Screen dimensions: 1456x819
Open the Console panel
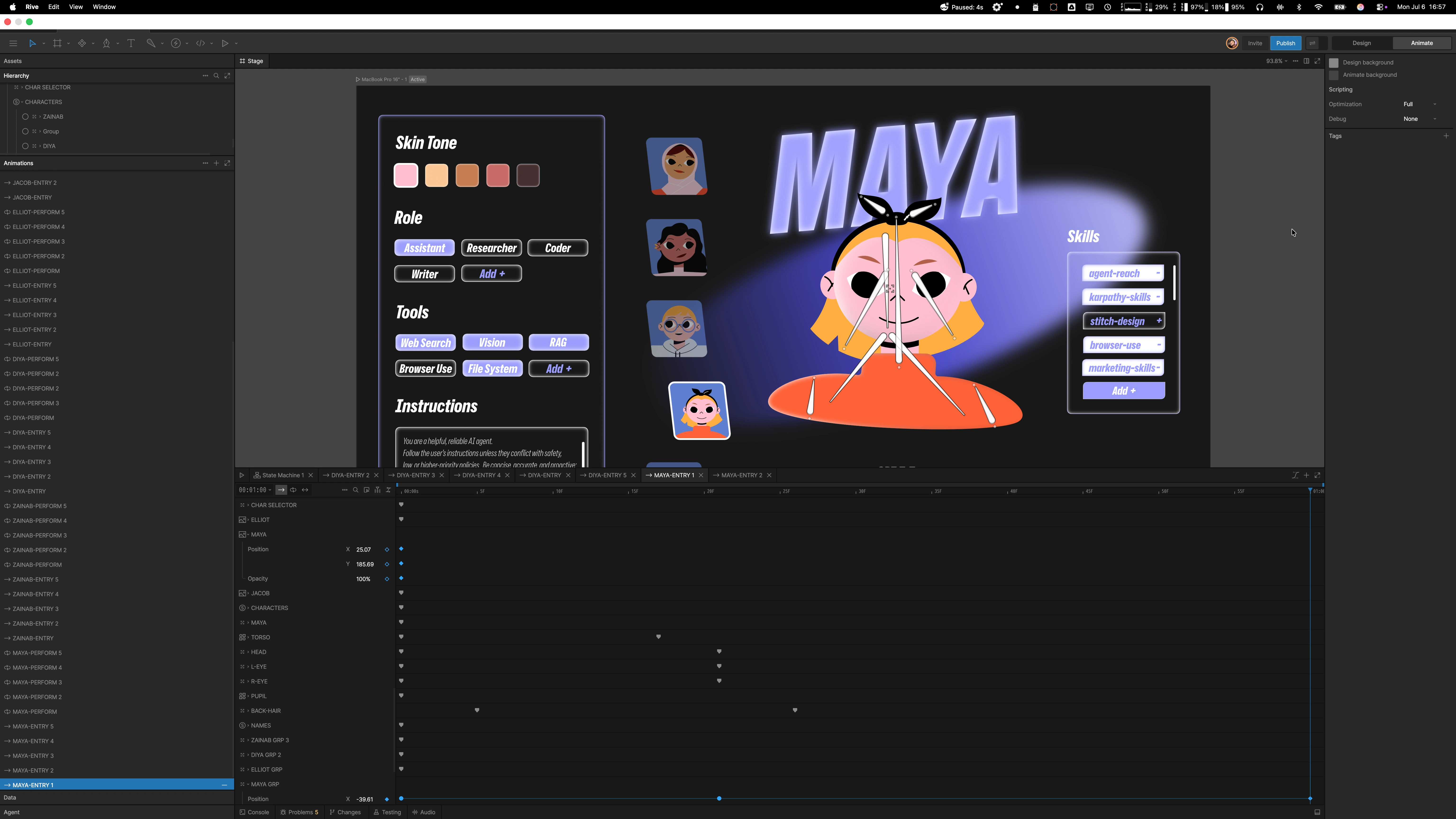tap(254, 812)
